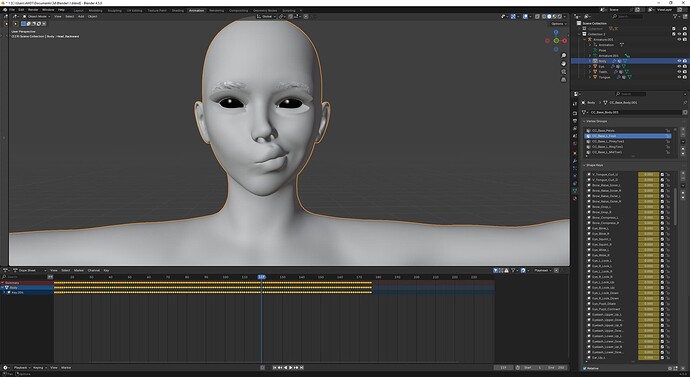Open the Object Mode dropdown
The height and width of the screenshot is (377, 690).
[37, 17]
